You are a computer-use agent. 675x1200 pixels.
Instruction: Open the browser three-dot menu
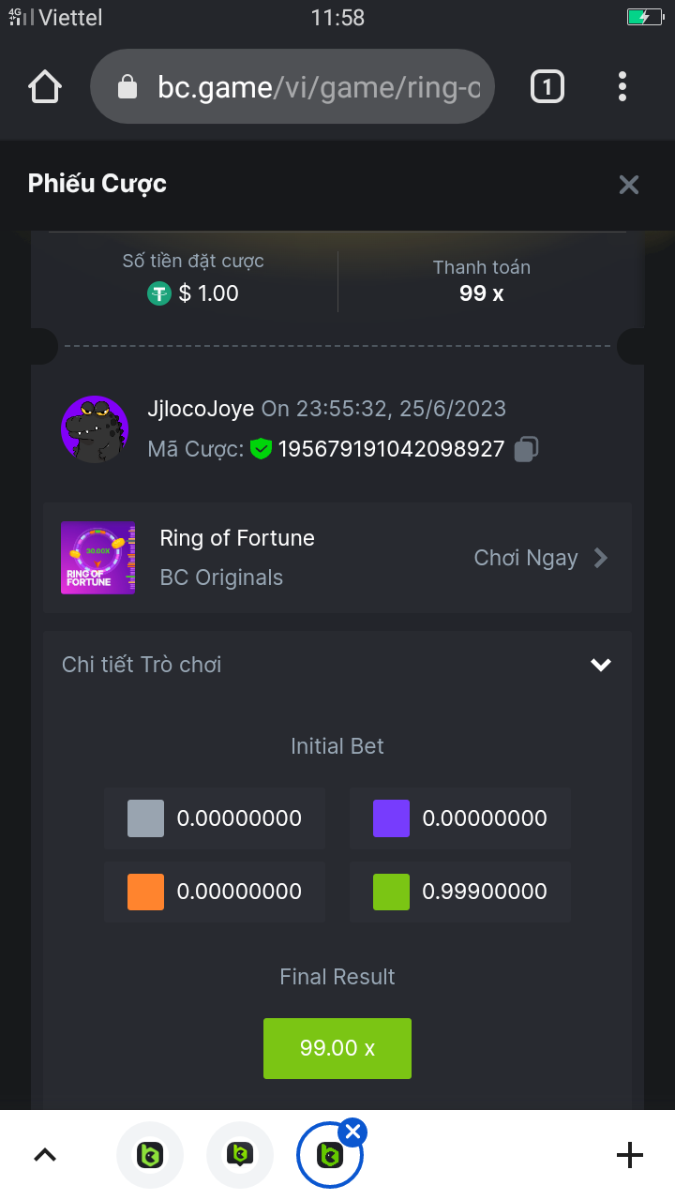coord(622,87)
